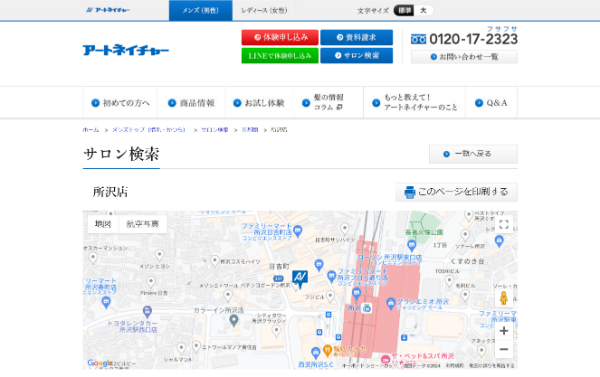The width and height of the screenshot is (600, 377).
Task: Click the Art Nature salon map marker
Action: [x=300, y=279]
